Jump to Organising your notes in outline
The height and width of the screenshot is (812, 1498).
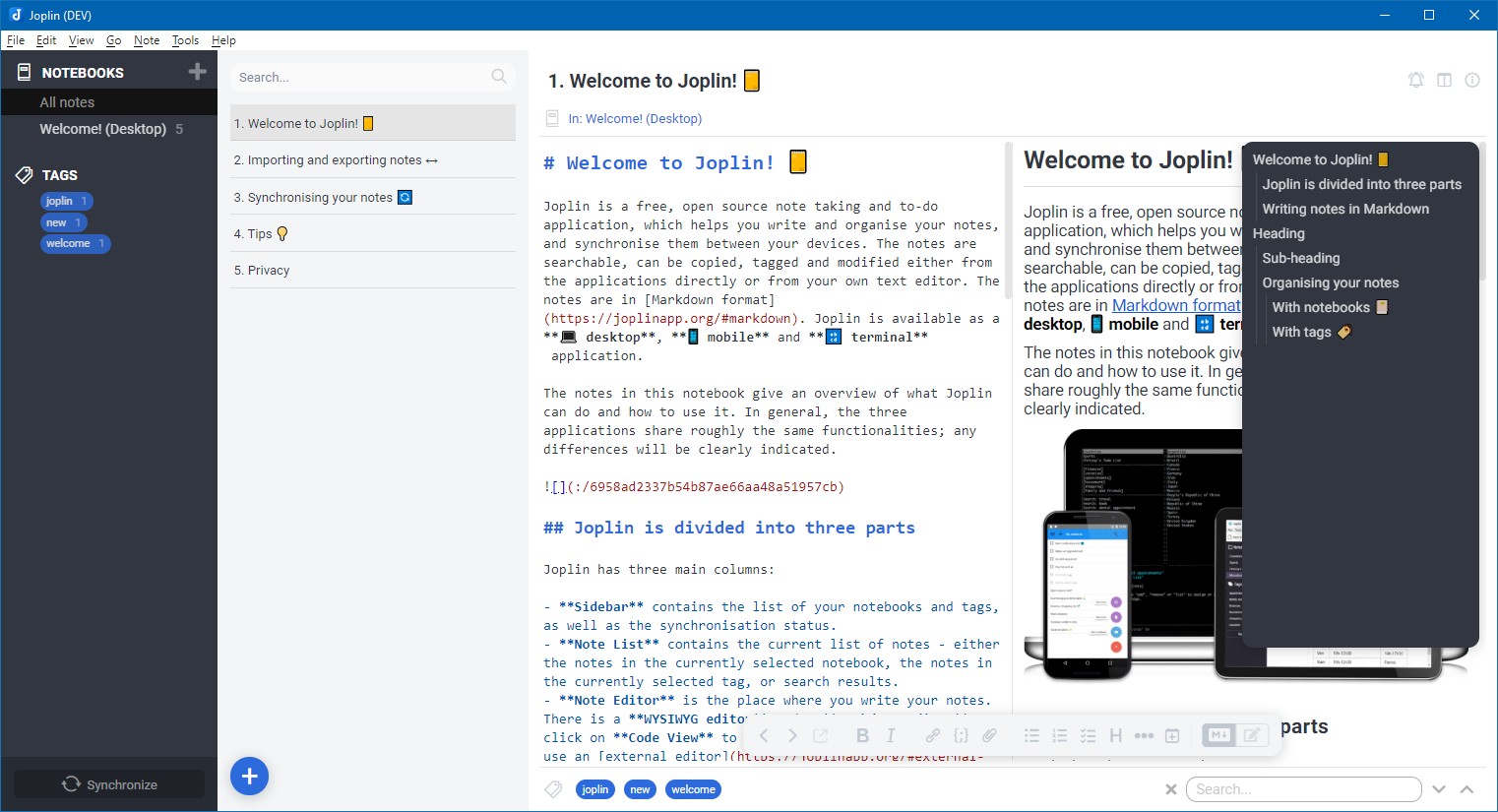click(1331, 282)
